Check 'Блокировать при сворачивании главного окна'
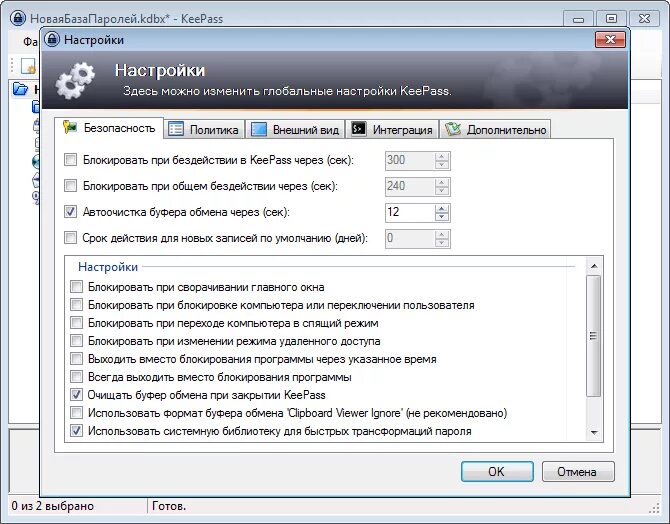The height and width of the screenshot is (524, 670). [x=76, y=286]
